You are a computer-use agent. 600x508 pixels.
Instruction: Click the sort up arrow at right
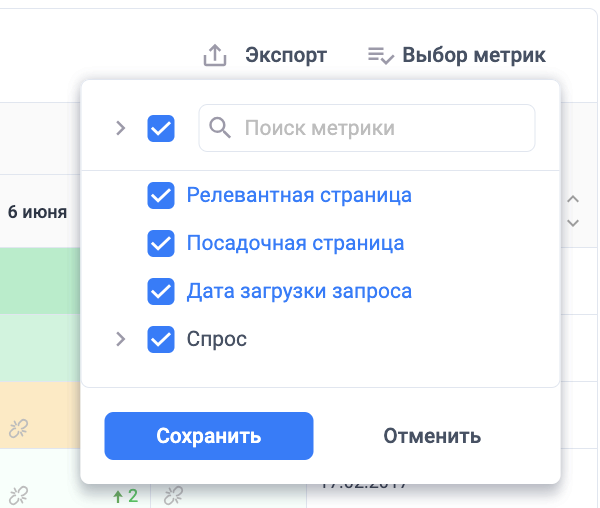click(x=573, y=199)
